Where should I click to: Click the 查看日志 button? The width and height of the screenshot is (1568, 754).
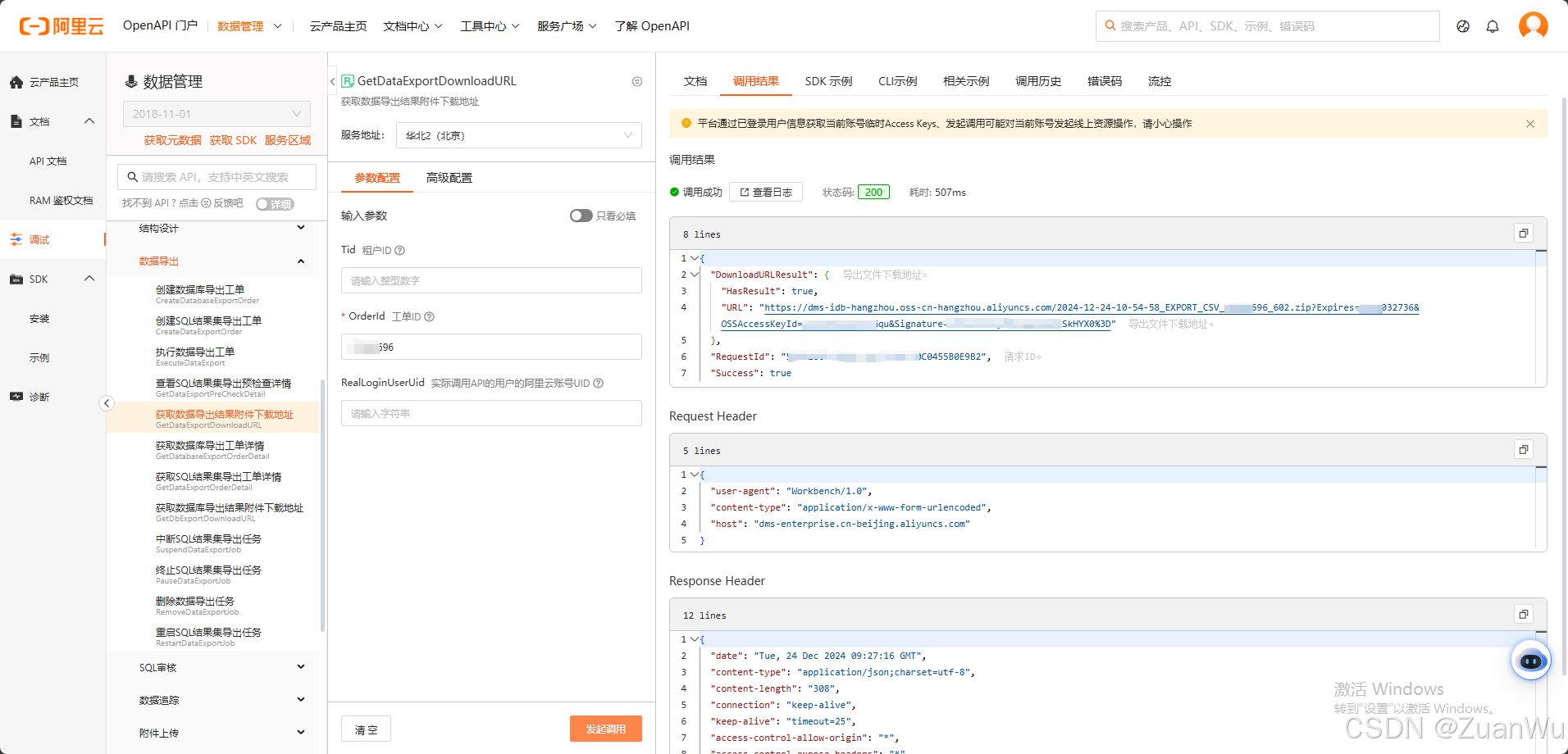click(766, 192)
